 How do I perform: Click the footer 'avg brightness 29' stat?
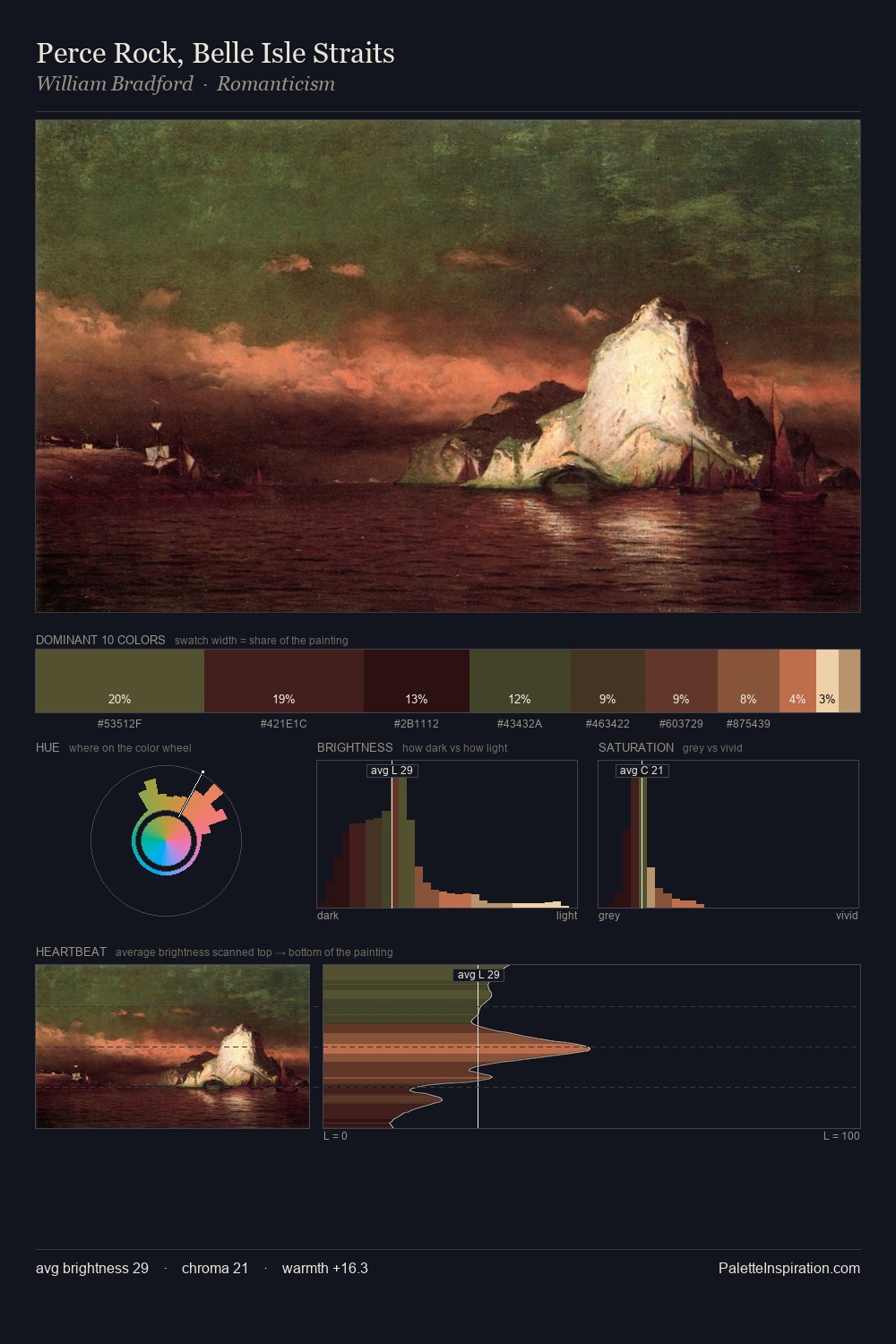(92, 1269)
